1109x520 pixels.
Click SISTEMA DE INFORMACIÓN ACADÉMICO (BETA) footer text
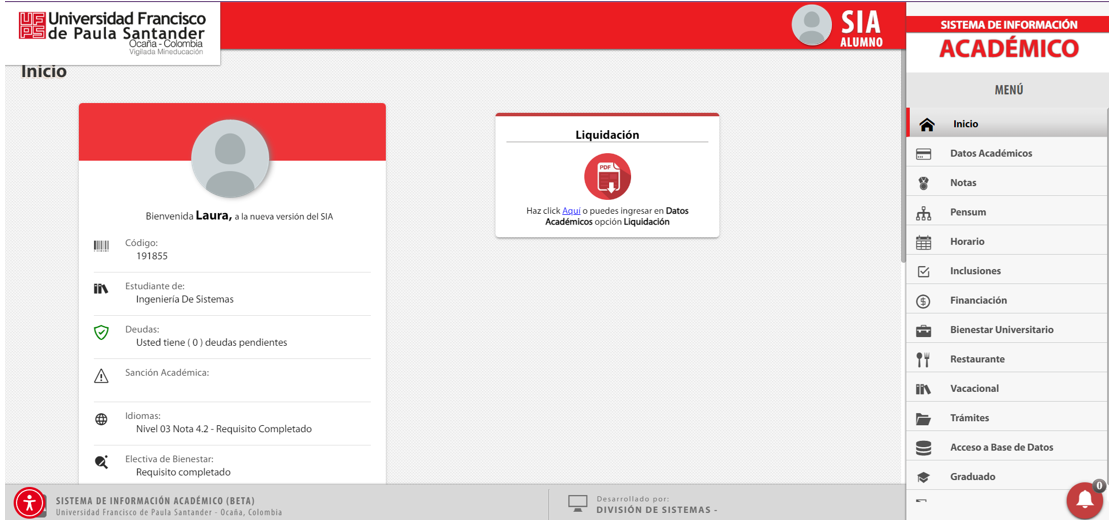click(x=155, y=501)
